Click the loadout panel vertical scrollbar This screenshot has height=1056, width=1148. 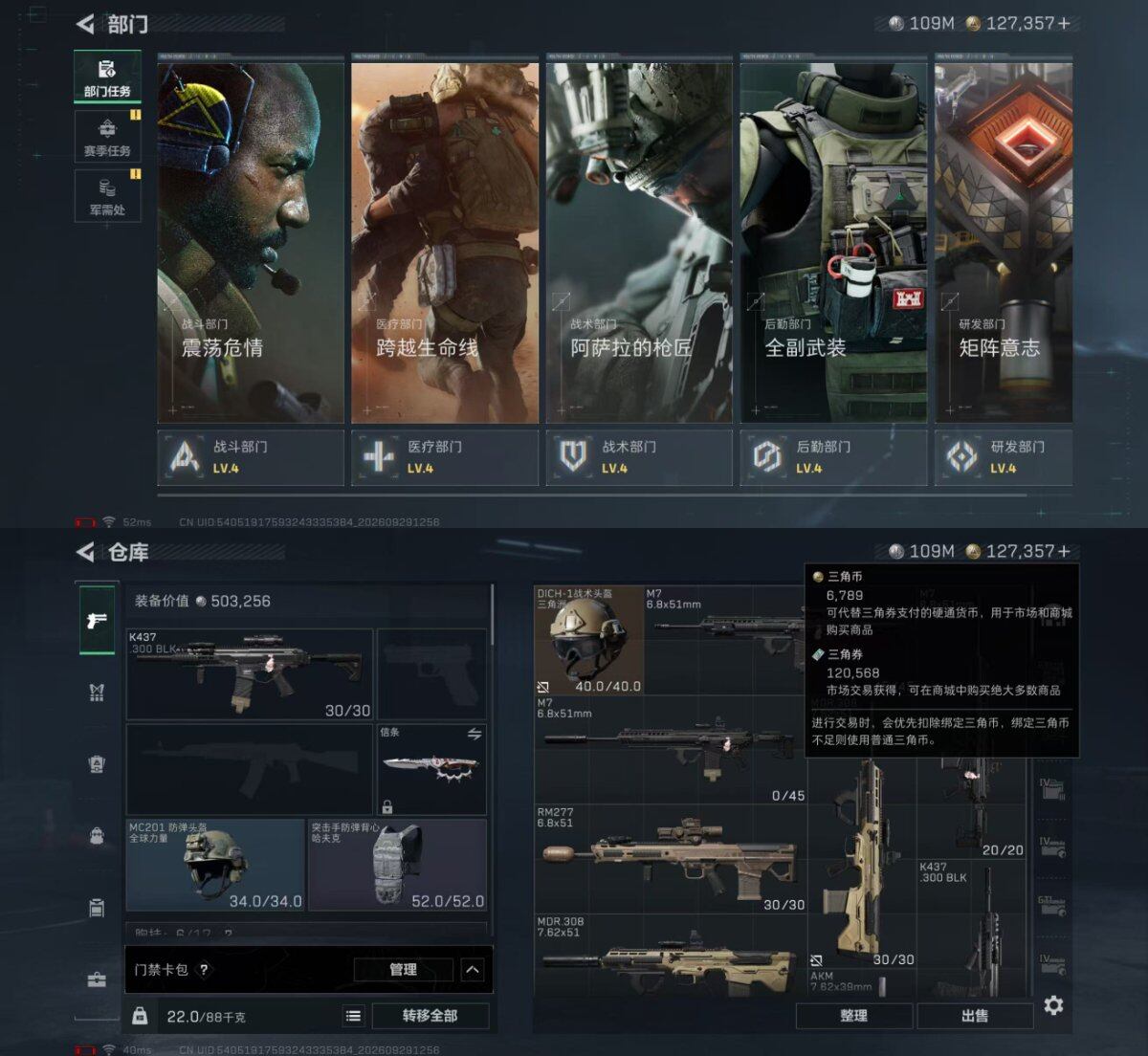493,612
